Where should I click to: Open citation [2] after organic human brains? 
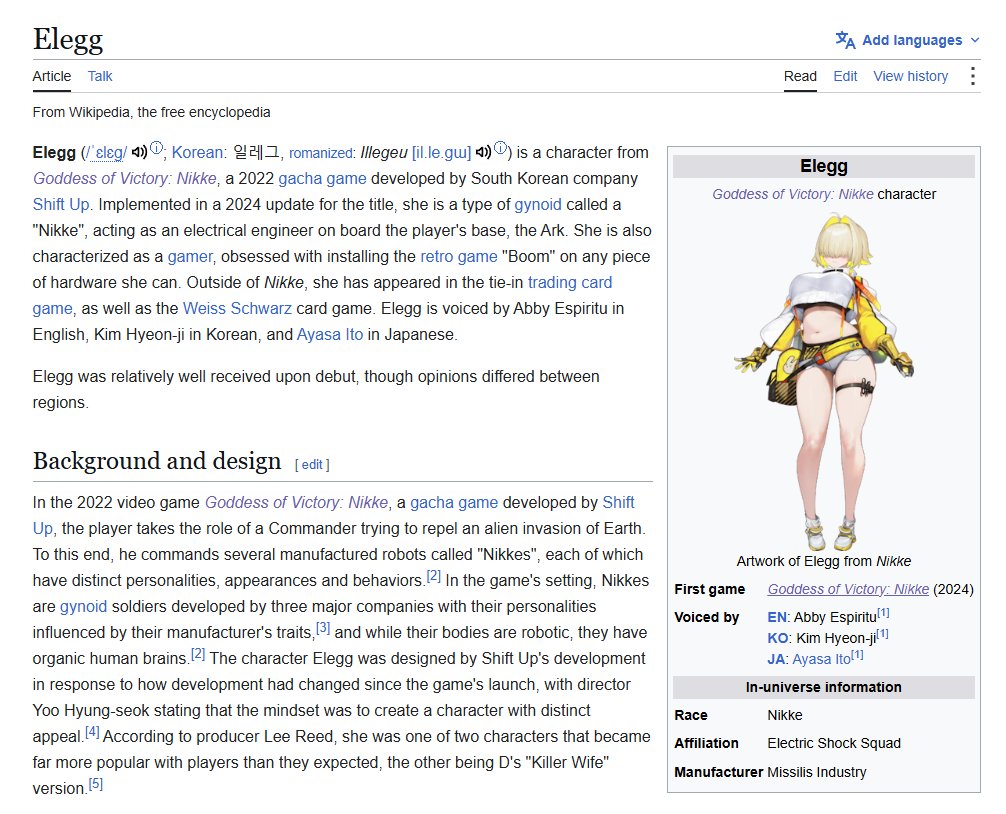198,654
